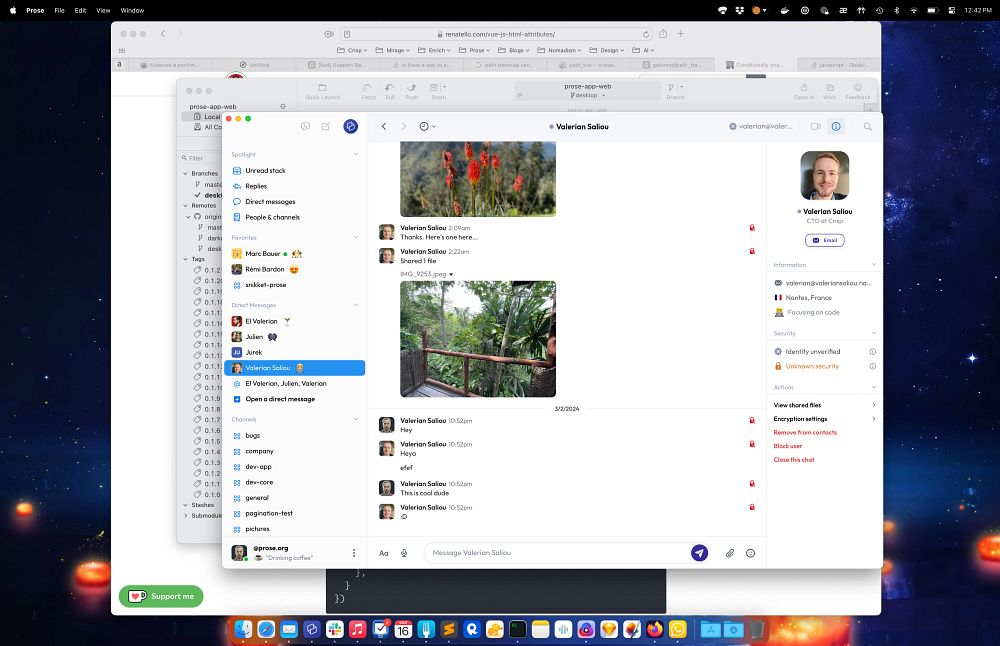Open the Prose app menu
The width and height of the screenshot is (1000, 646).
(35, 10)
